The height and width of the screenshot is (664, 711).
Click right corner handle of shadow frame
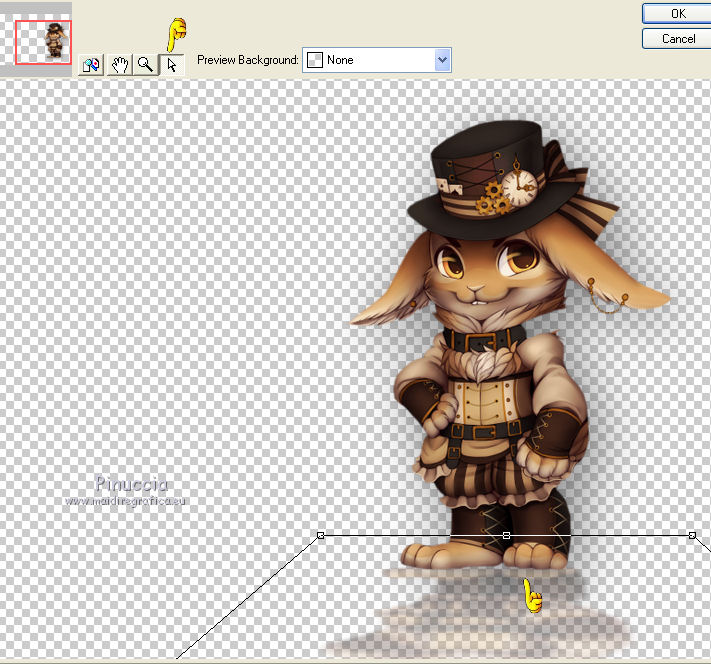pos(692,536)
